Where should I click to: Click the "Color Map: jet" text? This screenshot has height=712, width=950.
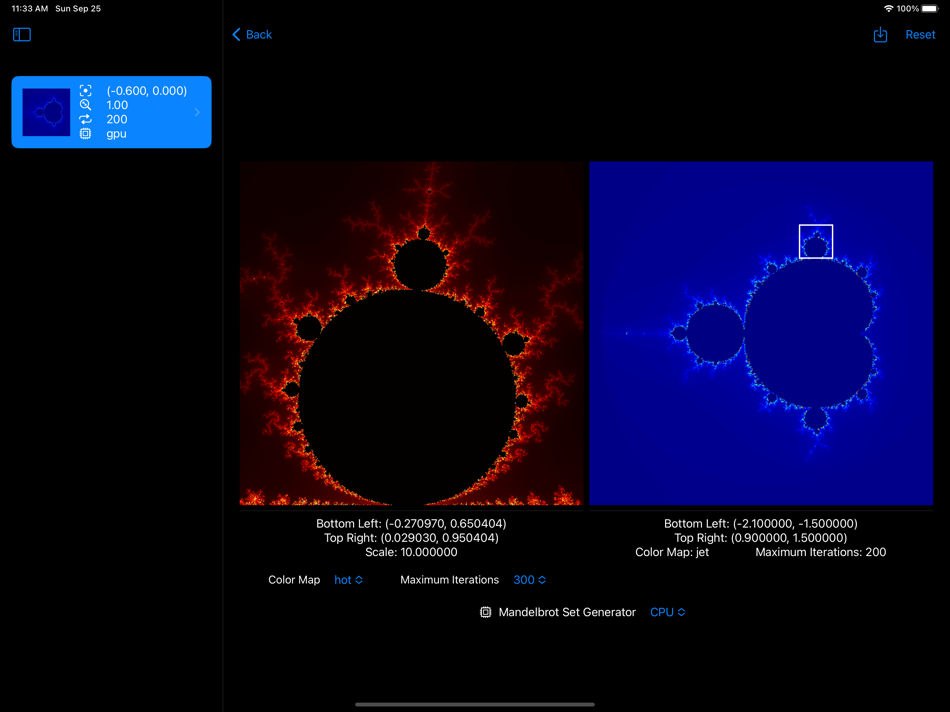tap(672, 552)
